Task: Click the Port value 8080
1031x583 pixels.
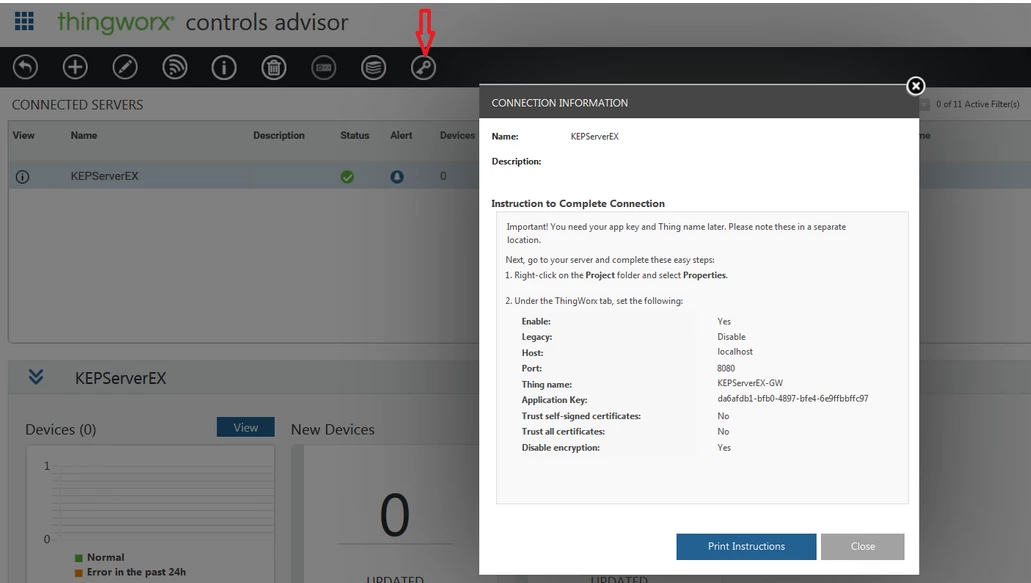Action: (x=726, y=368)
